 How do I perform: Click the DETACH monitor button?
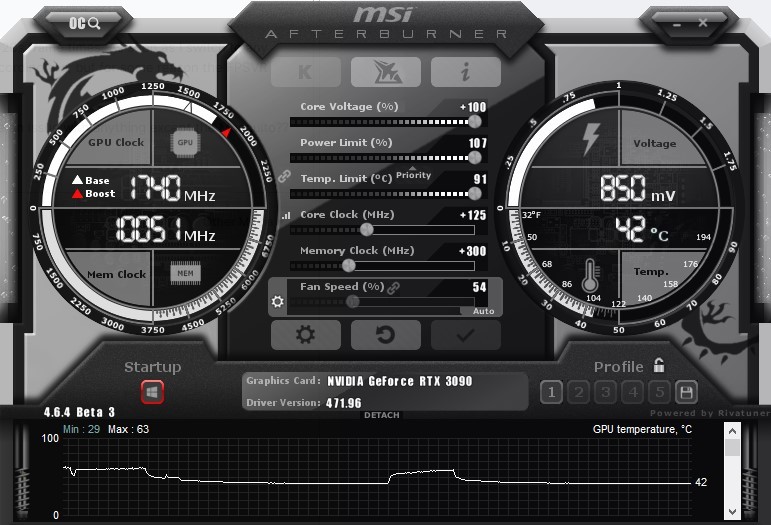(x=382, y=415)
